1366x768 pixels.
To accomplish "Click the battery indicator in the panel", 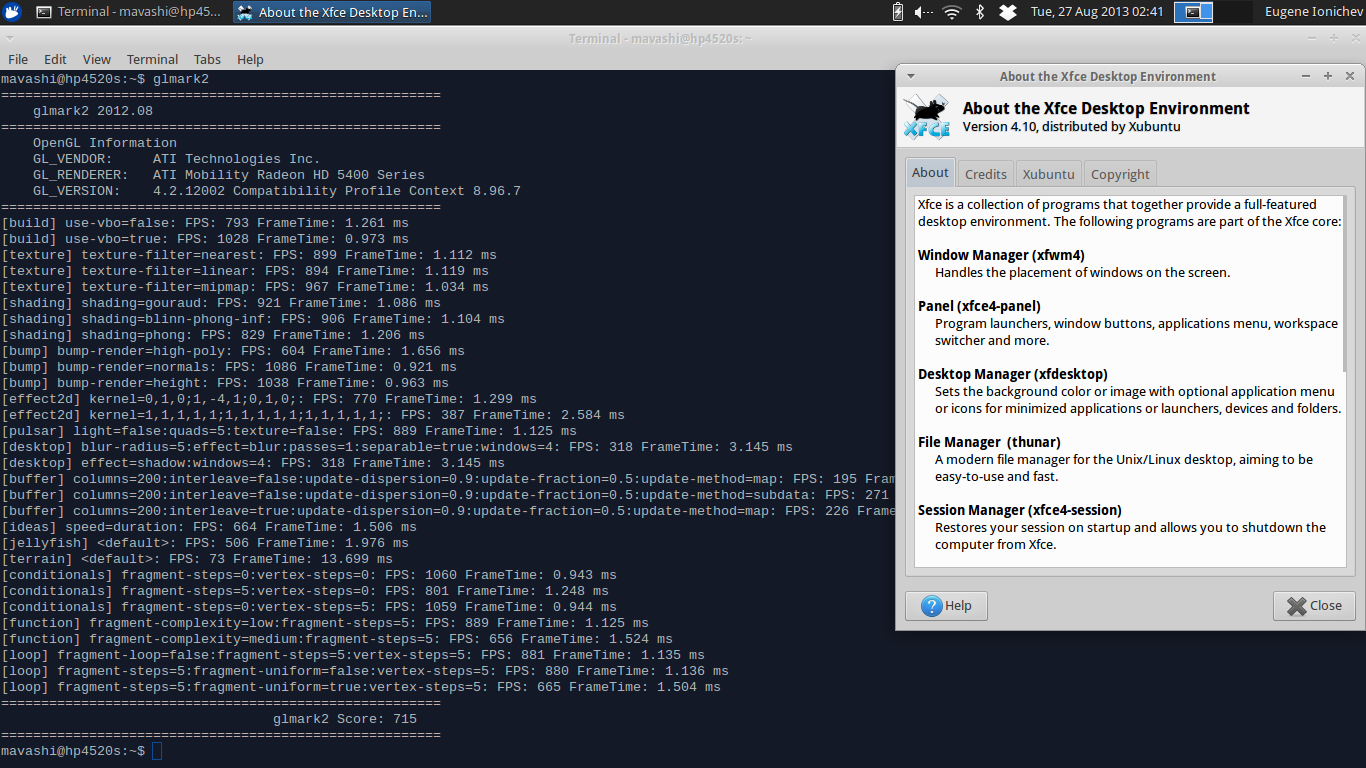I will point(897,12).
